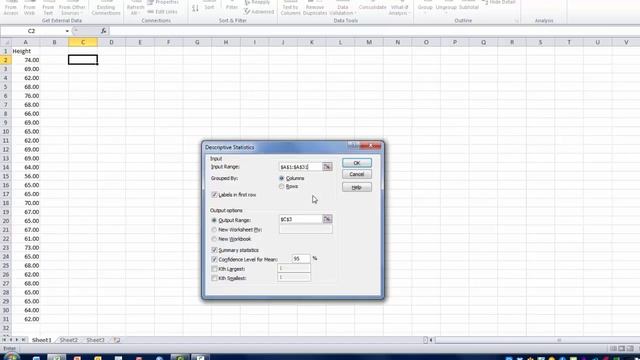
Task: Select the New Workbook radio button
Action: coord(214,239)
